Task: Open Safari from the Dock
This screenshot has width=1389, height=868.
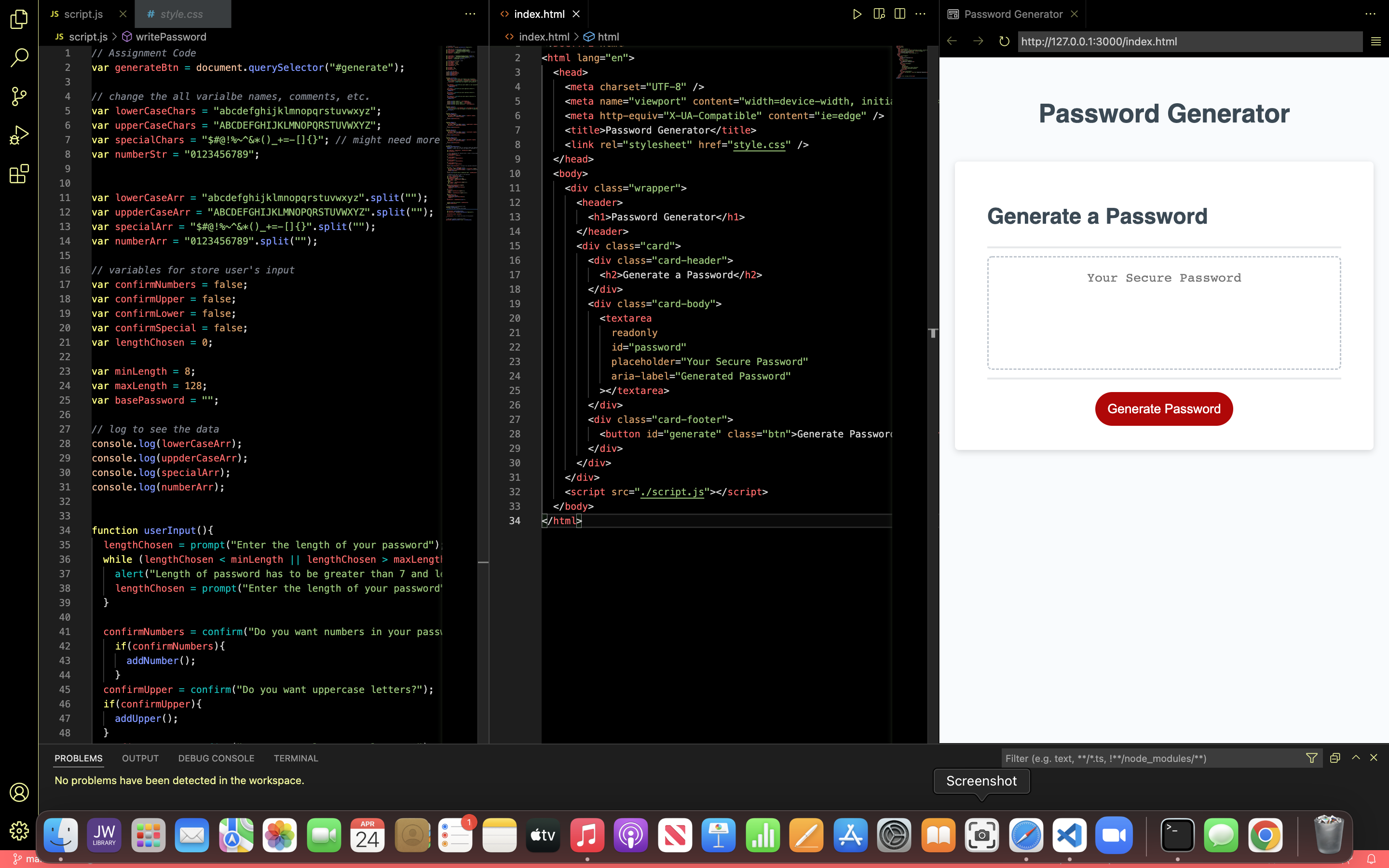Action: [1026, 835]
